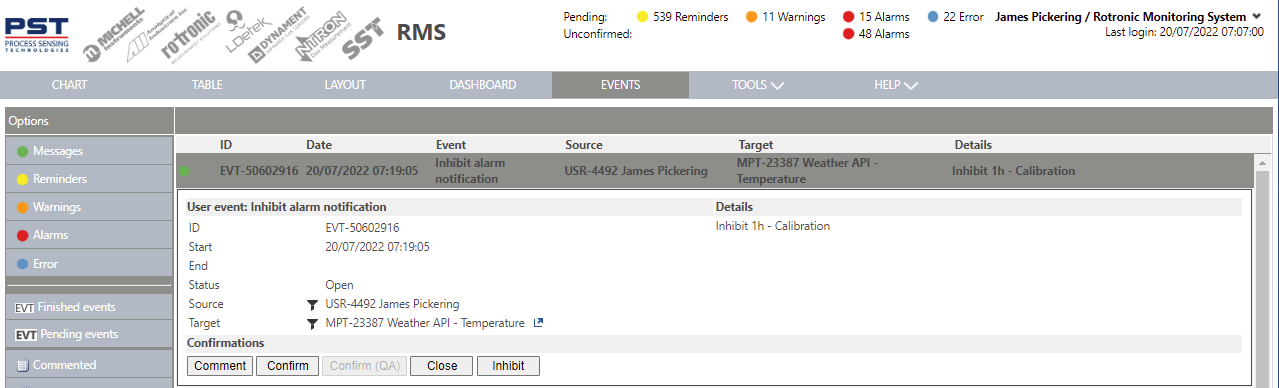
Task: Sort by the Date column header
Action: [x=319, y=145]
